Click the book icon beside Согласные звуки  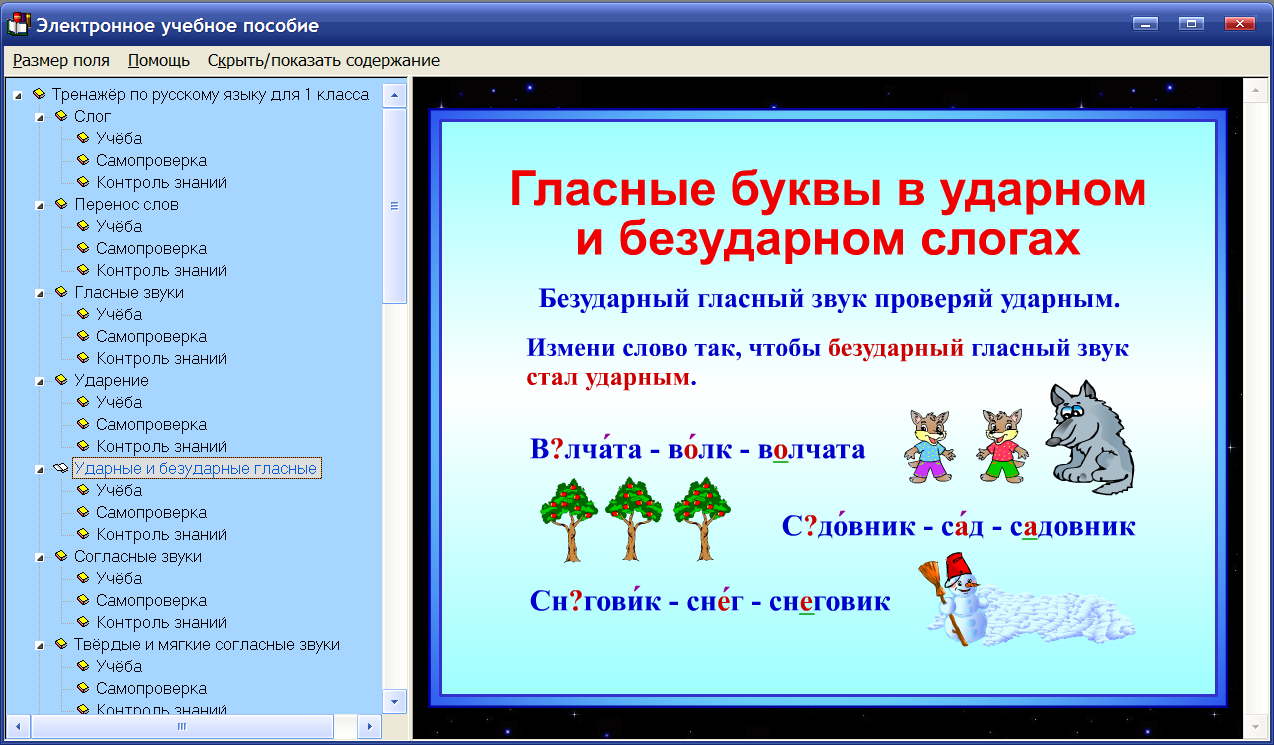(62, 556)
